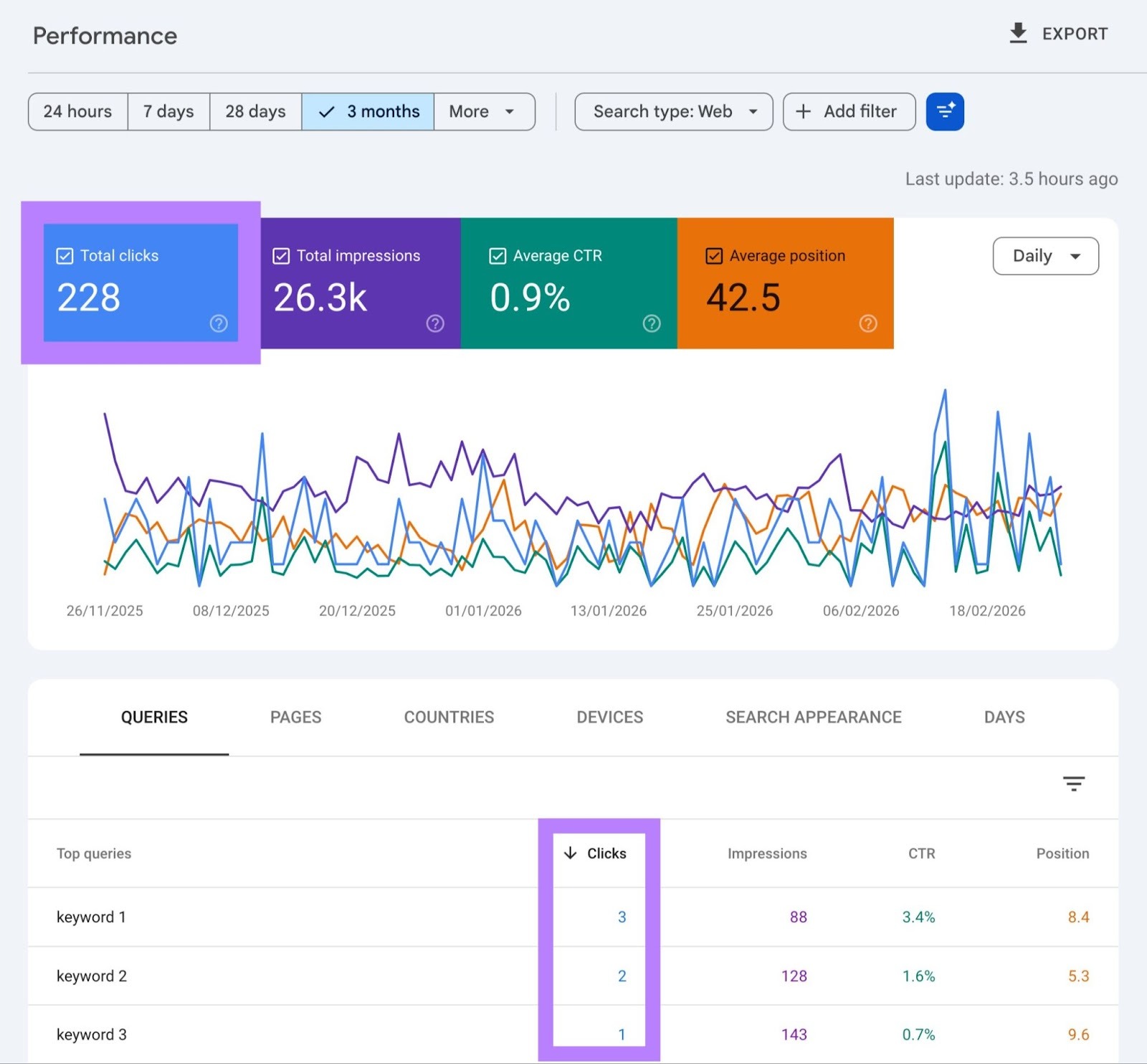The image size is (1147, 1064).
Task: Click the clicks value for keyword 1
Action: (622, 916)
